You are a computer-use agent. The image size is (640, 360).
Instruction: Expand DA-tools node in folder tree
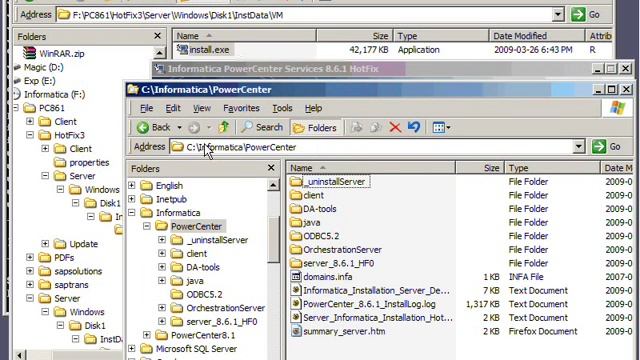click(x=162, y=267)
